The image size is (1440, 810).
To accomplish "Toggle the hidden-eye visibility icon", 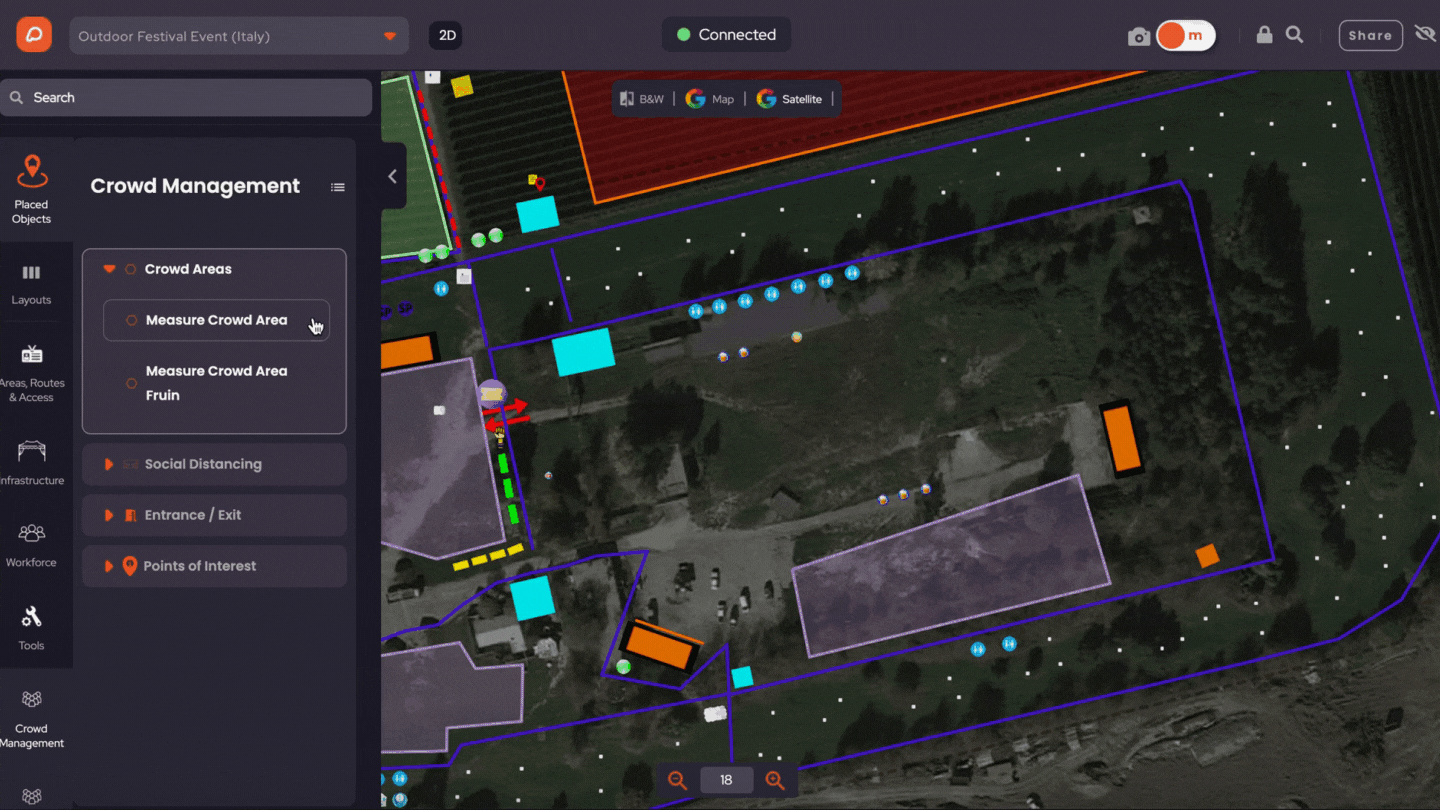I will (1425, 35).
